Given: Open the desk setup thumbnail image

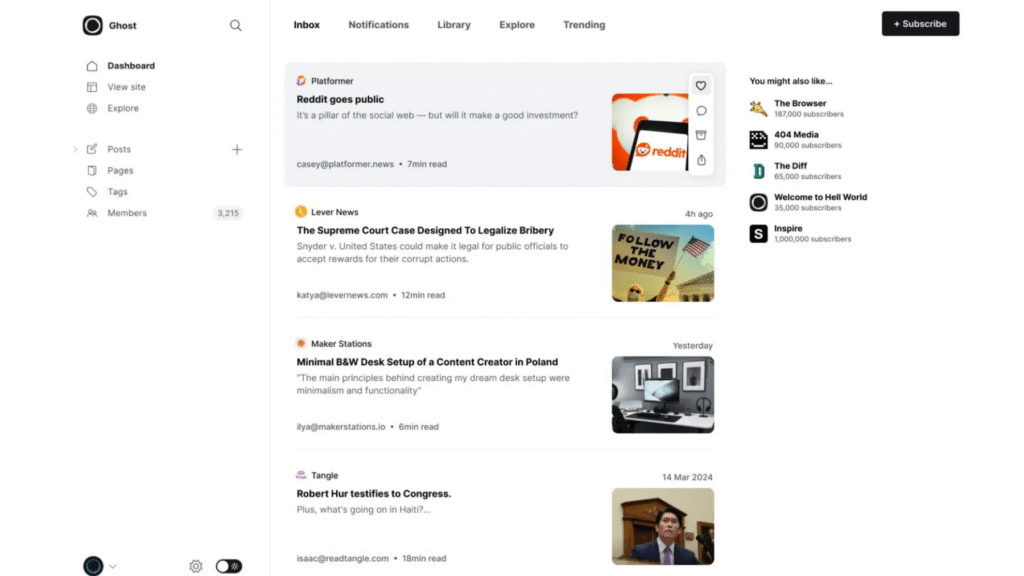Looking at the screenshot, I should tap(663, 394).
